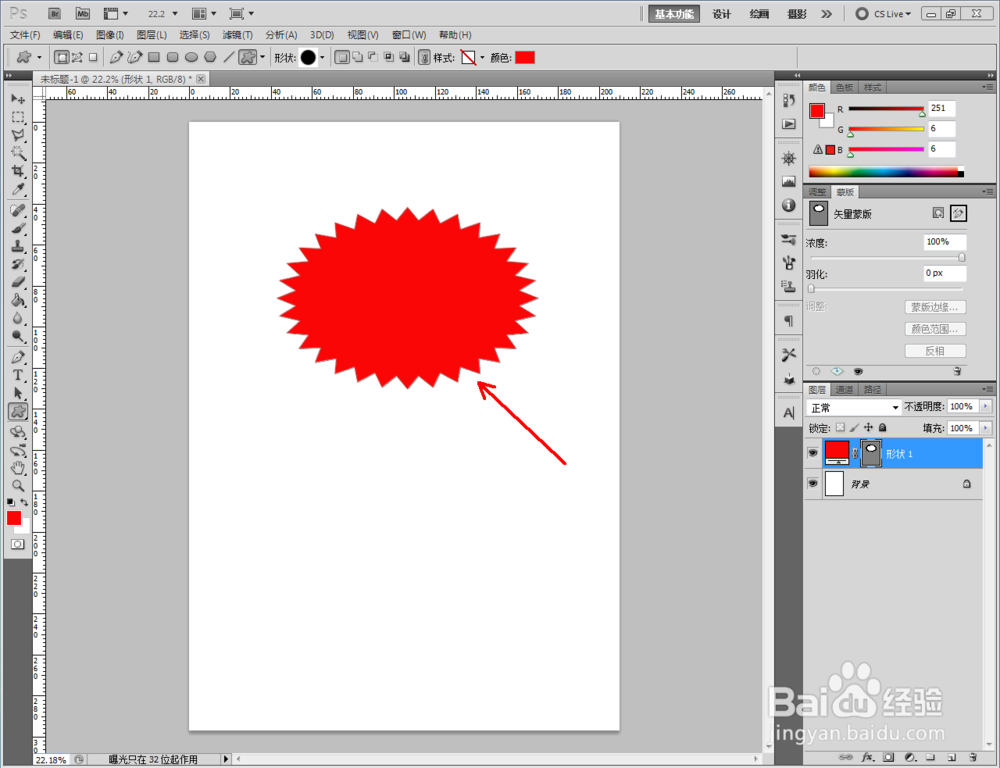
Task: Click the R value input field
Action: 942,108
